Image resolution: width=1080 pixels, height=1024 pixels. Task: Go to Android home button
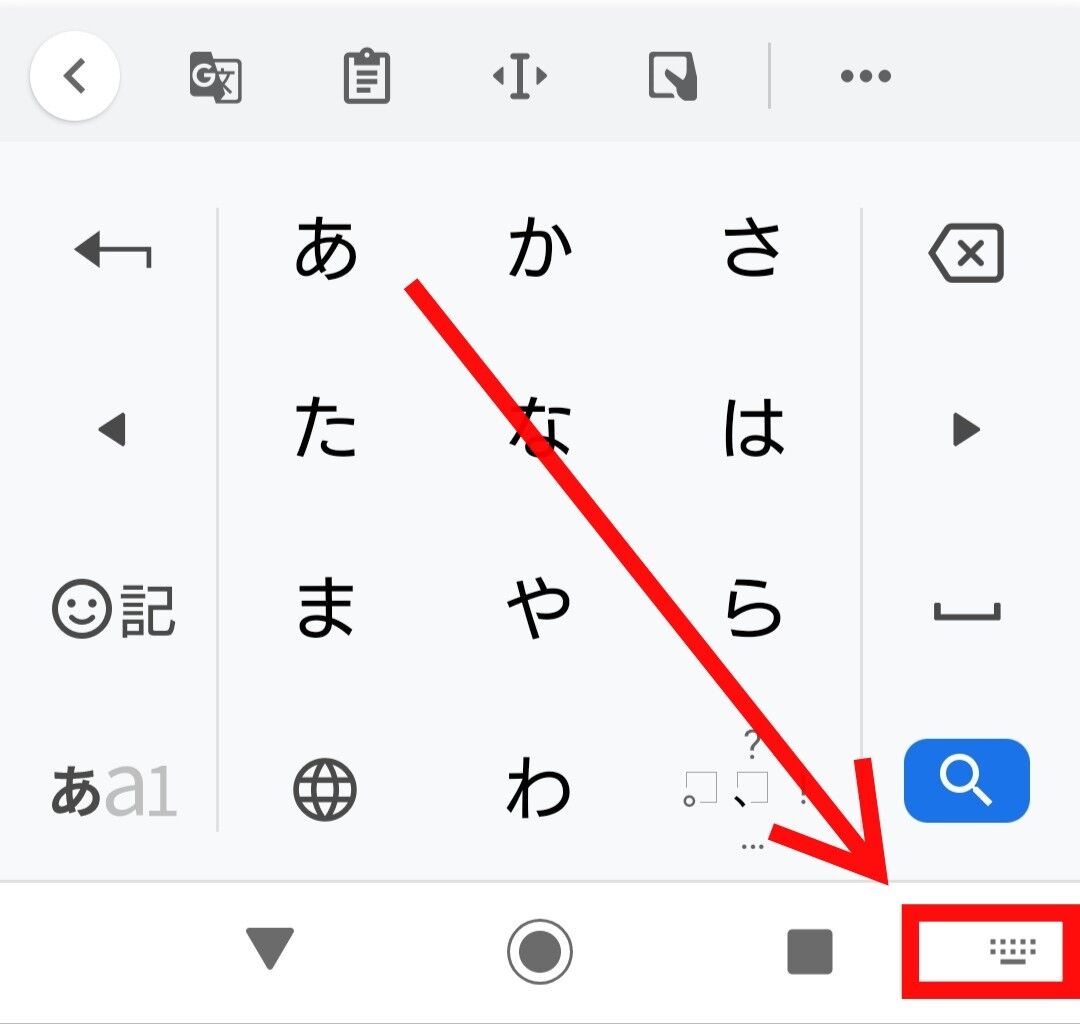[x=539, y=951]
